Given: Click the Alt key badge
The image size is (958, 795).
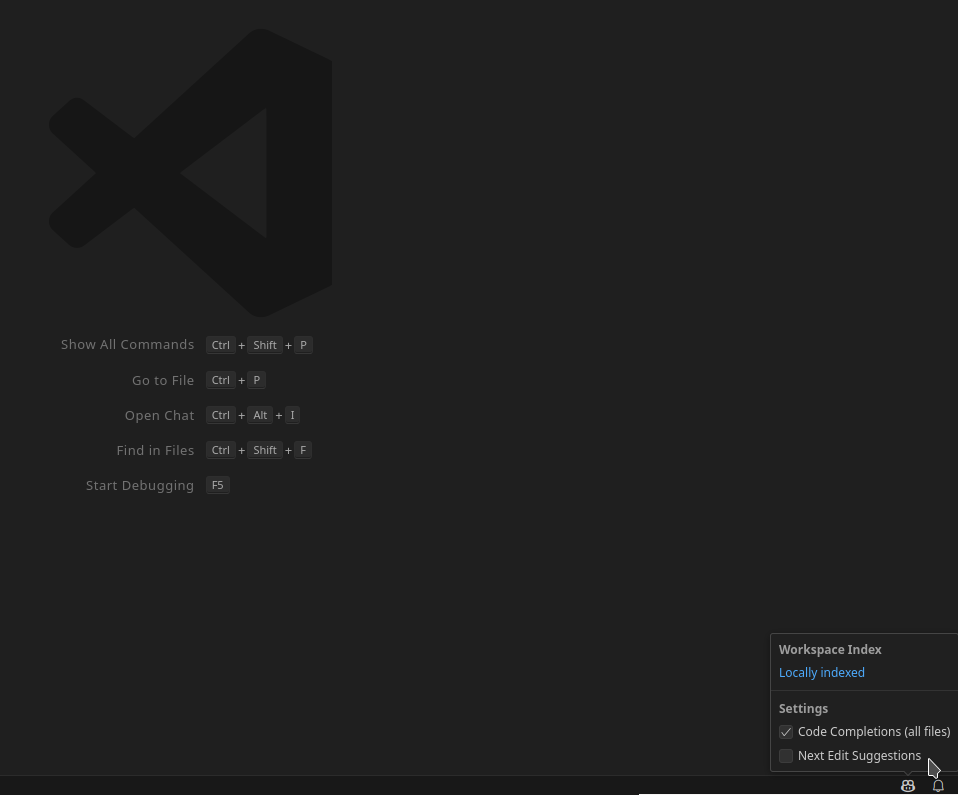Looking at the screenshot, I should (x=260, y=415).
